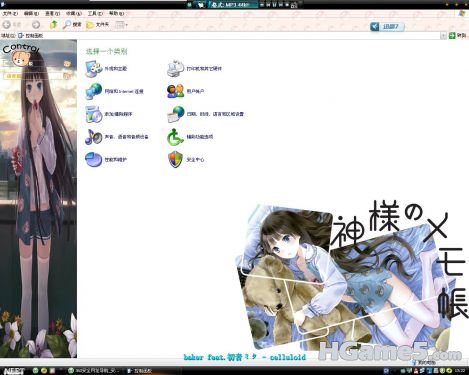This screenshot has width=469, height=375.
Task: Click the NEET start button on taskbar
Action: point(14,371)
